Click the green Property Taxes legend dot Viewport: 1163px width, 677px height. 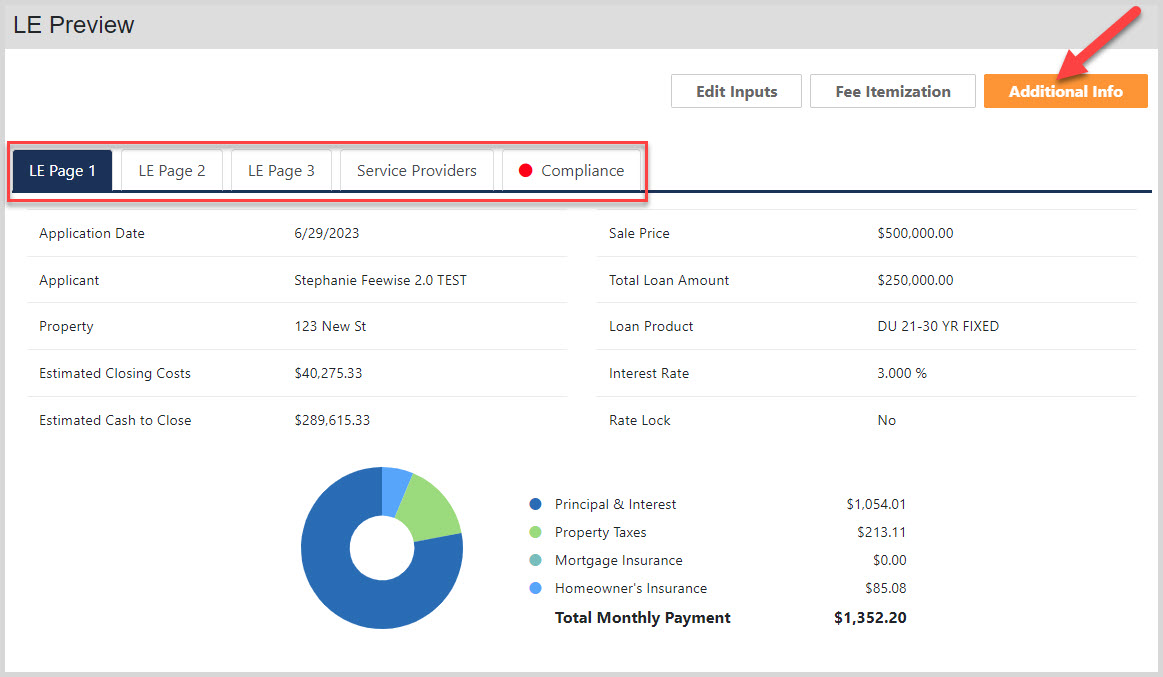click(x=533, y=532)
